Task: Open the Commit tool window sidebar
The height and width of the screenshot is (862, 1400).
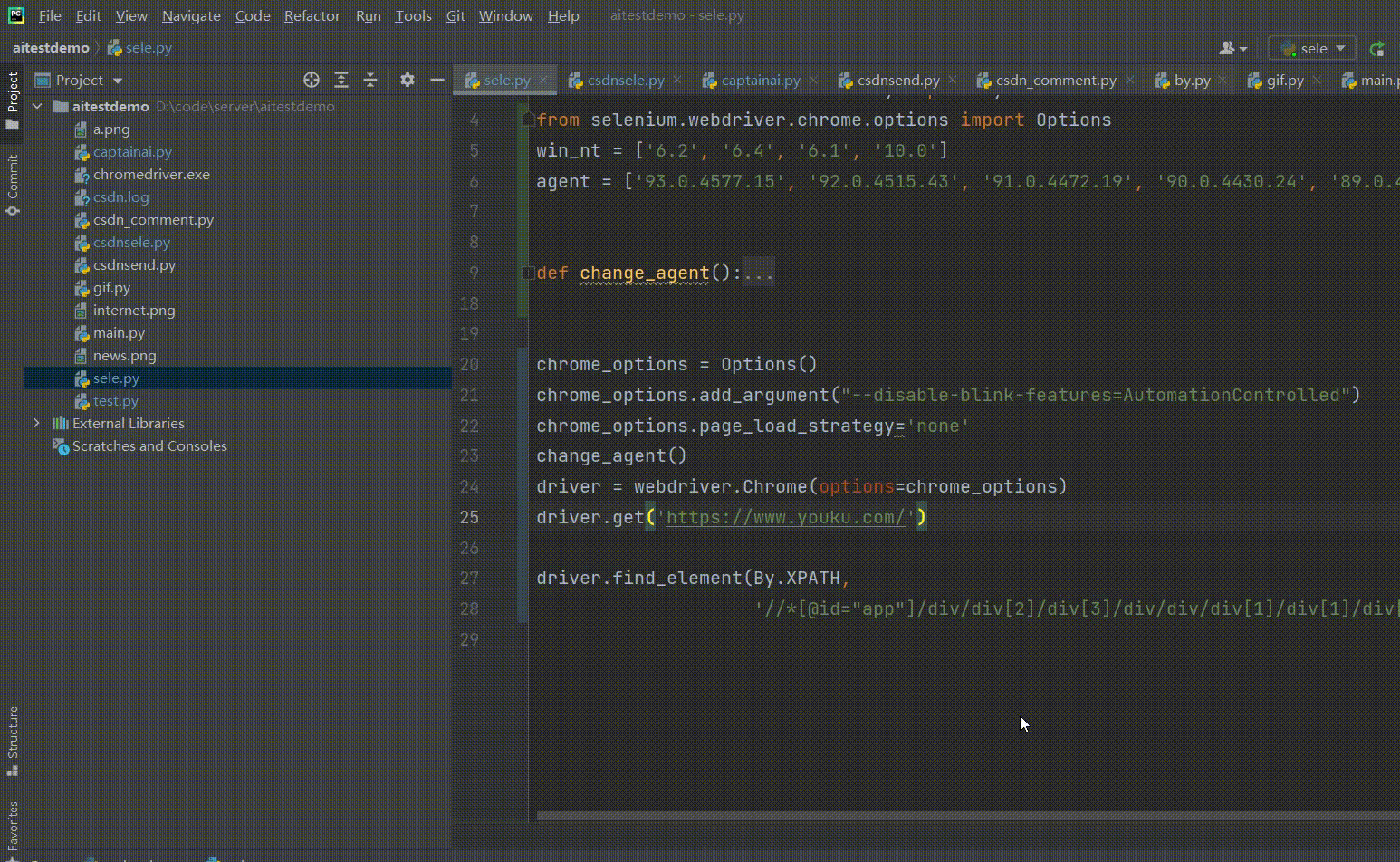Action: (x=12, y=185)
